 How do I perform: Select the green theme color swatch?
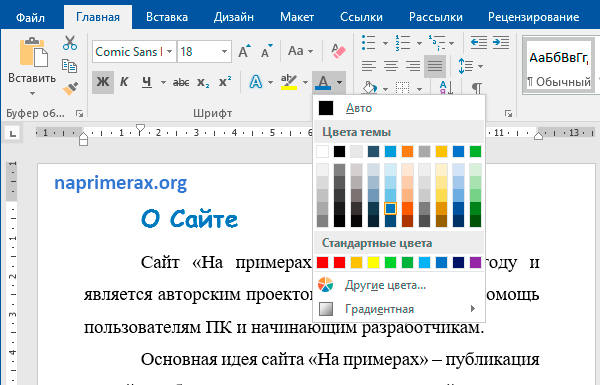475,152
